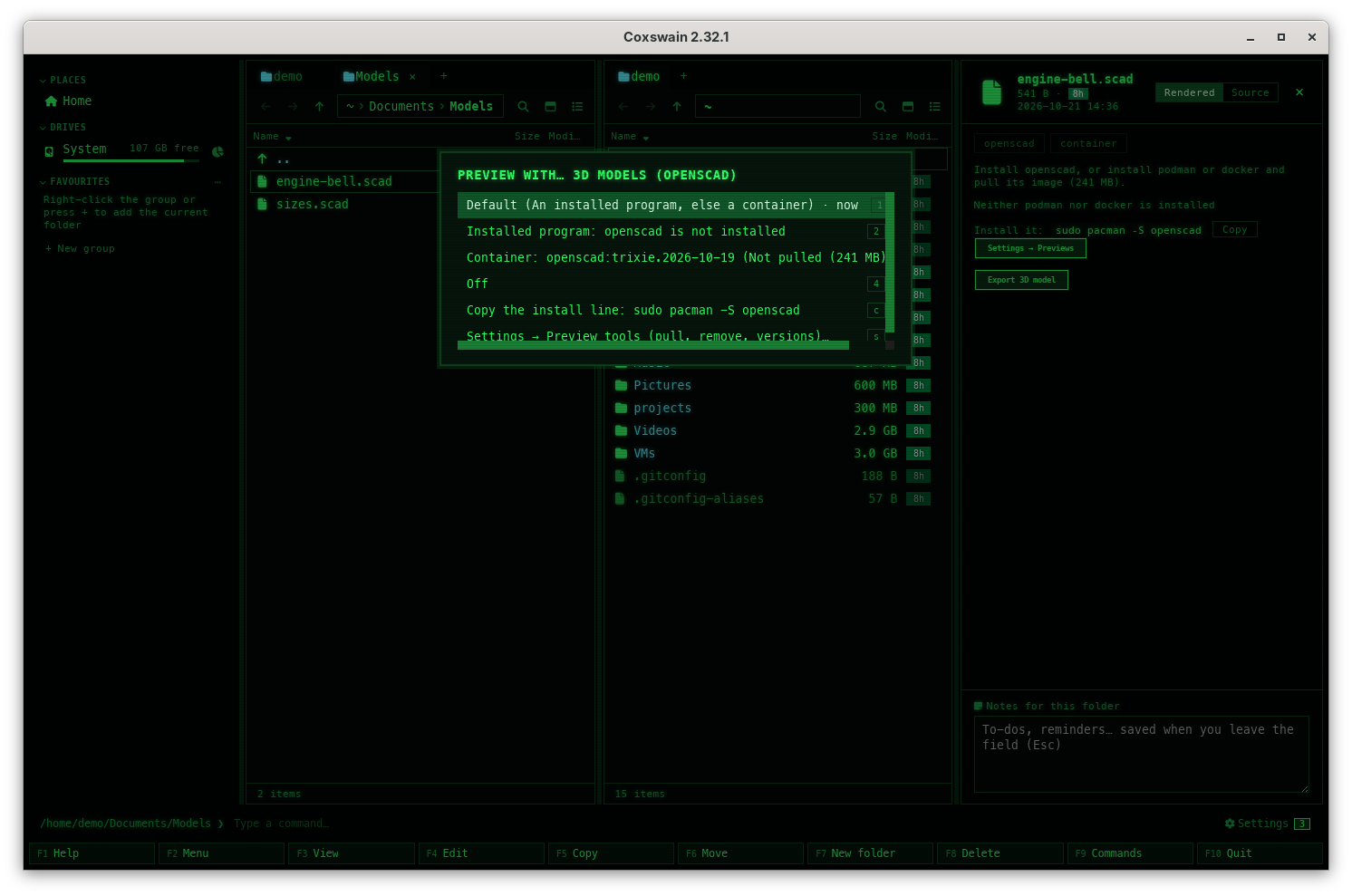
Task: Switch preview to Source mode
Action: click(x=1250, y=92)
